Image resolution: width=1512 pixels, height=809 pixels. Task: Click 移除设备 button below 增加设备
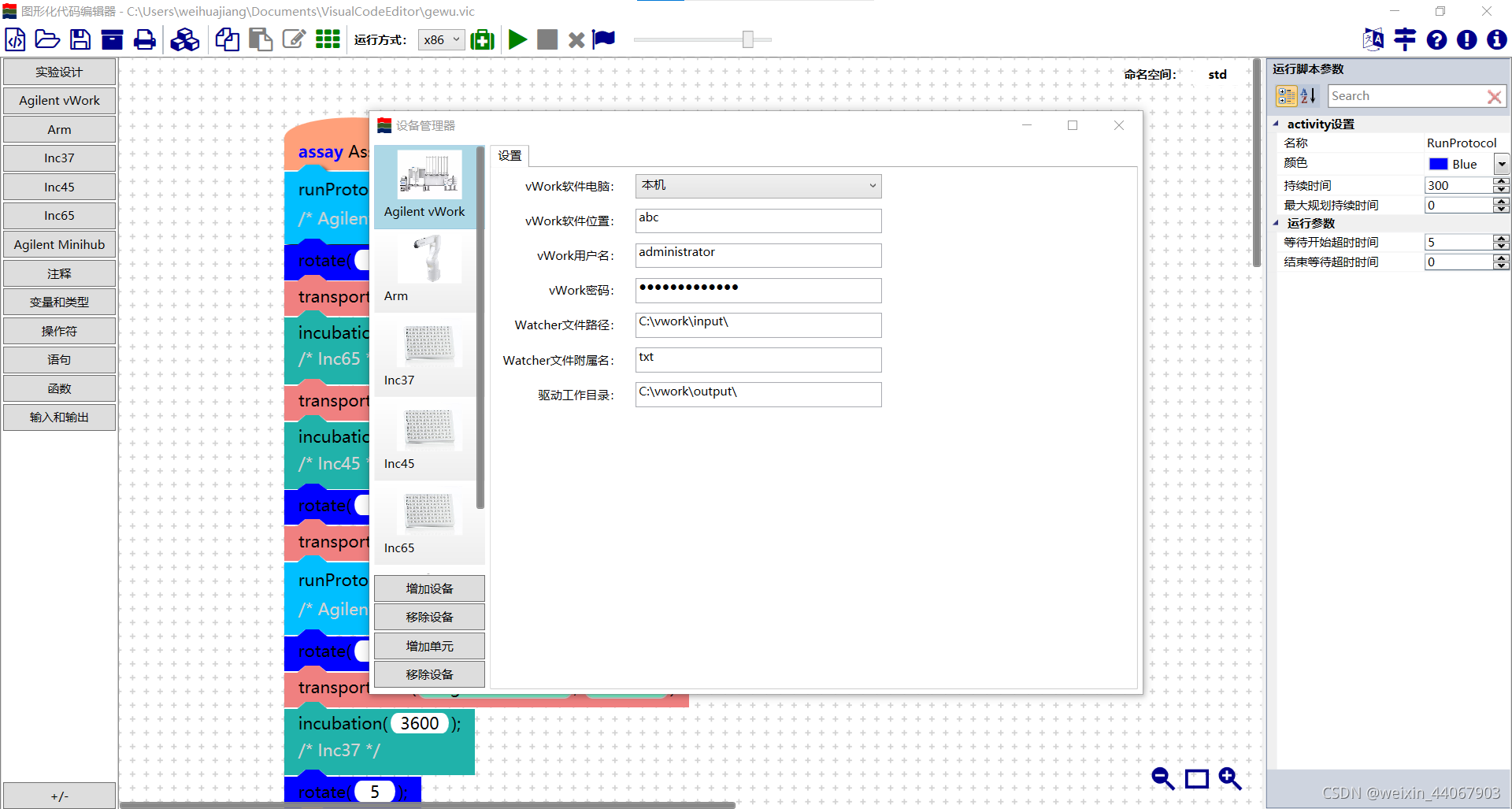point(429,617)
